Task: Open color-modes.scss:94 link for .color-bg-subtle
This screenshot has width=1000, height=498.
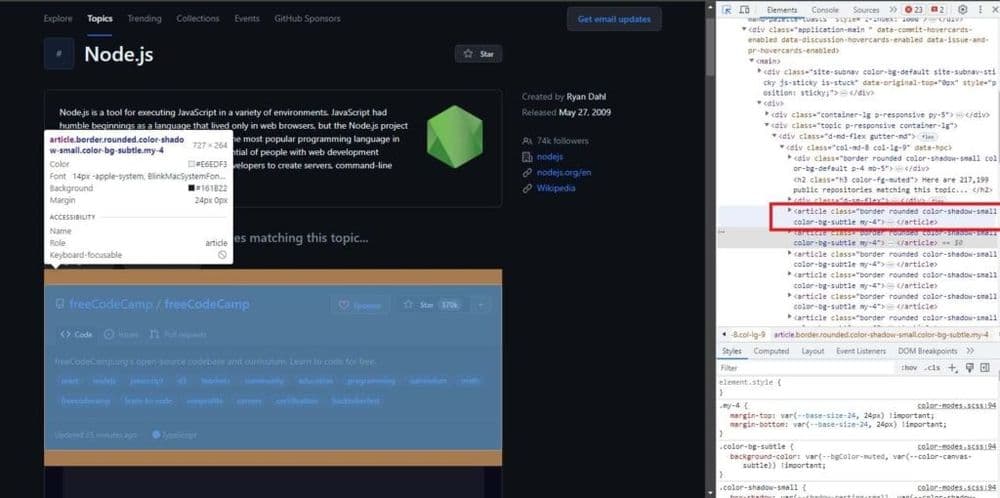Action: tap(956, 446)
